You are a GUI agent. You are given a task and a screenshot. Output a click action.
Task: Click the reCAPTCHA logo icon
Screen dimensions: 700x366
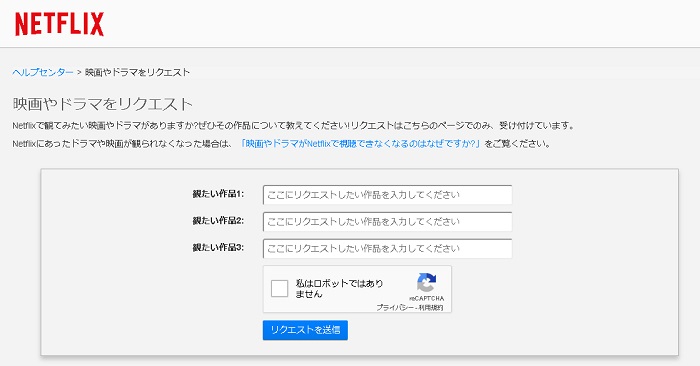tap(426, 283)
